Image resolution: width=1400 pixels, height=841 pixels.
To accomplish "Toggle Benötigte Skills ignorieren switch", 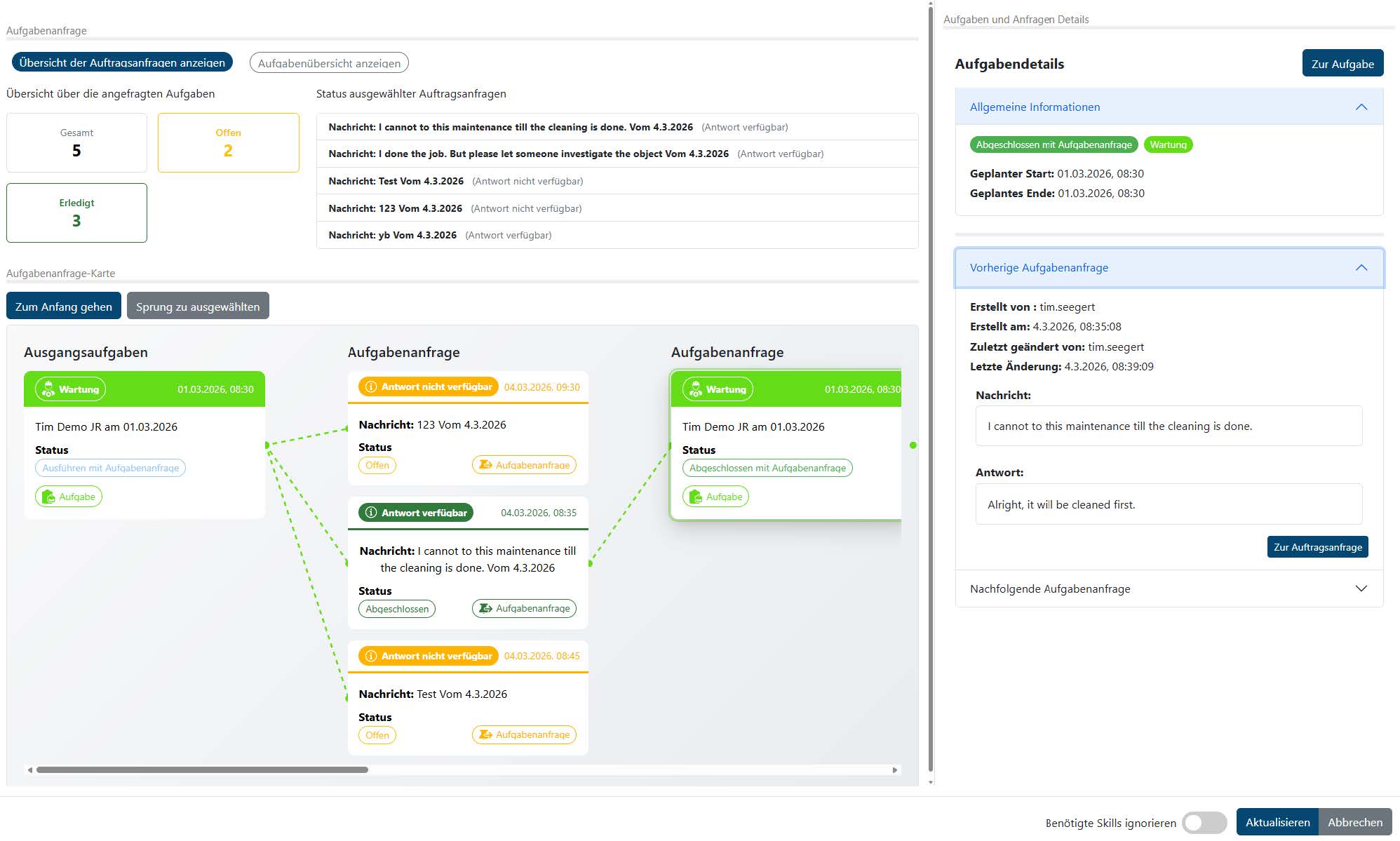I will coord(1204,823).
